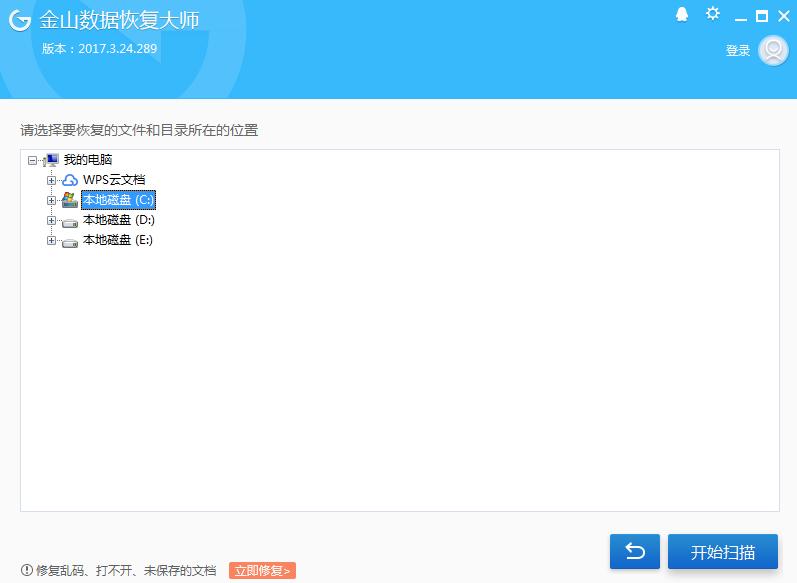Expand 本地磁盘 (D:) node

pos(51,220)
